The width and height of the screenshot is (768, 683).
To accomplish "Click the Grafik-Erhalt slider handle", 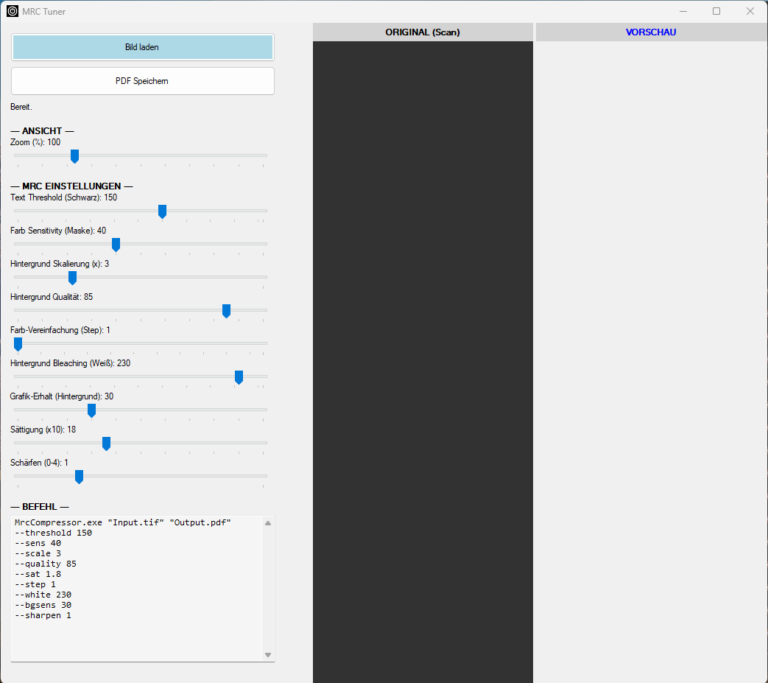I will [x=92, y=410].
